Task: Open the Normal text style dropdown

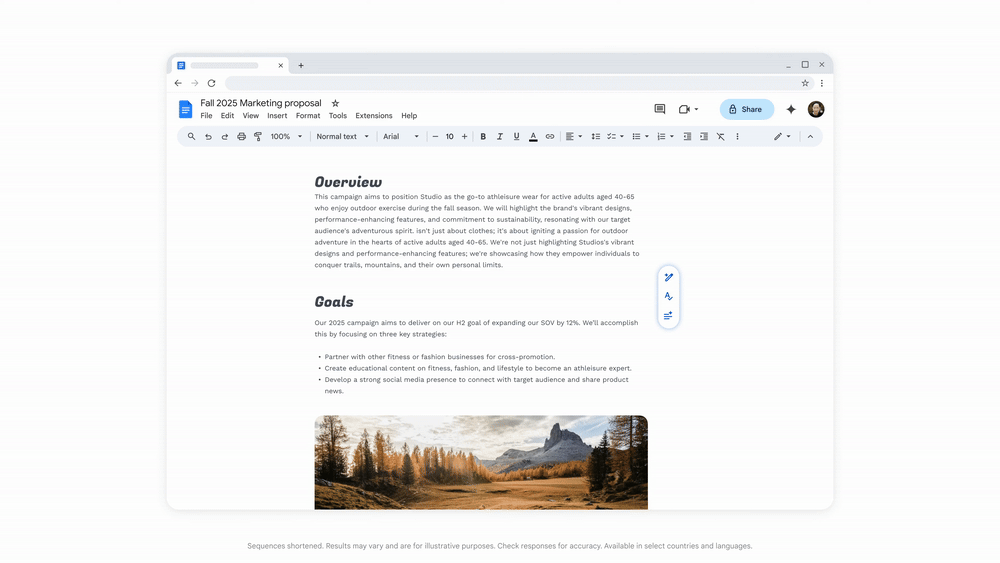Action: click(x=342, y=136)
